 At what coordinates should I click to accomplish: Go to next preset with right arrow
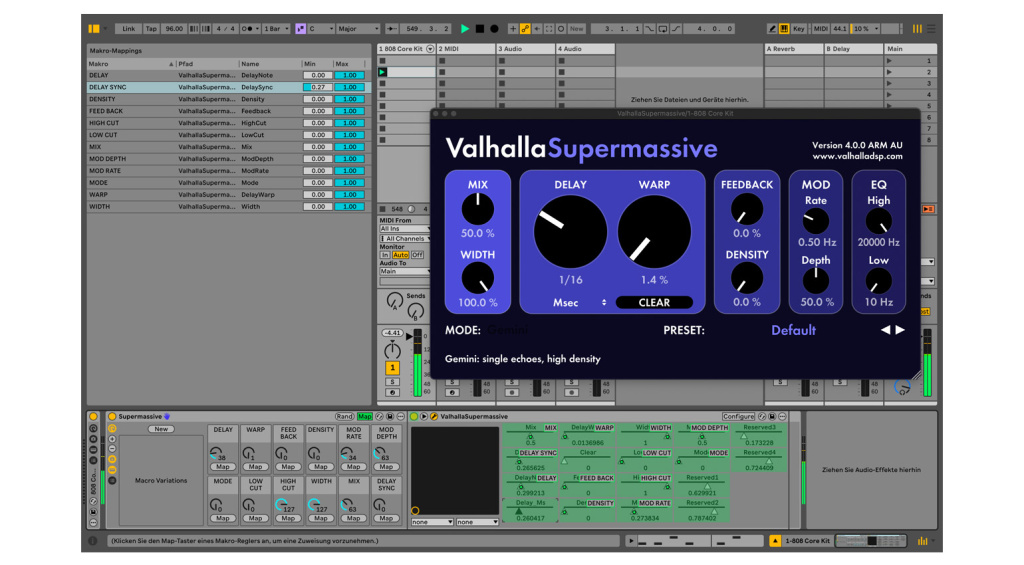900,330
